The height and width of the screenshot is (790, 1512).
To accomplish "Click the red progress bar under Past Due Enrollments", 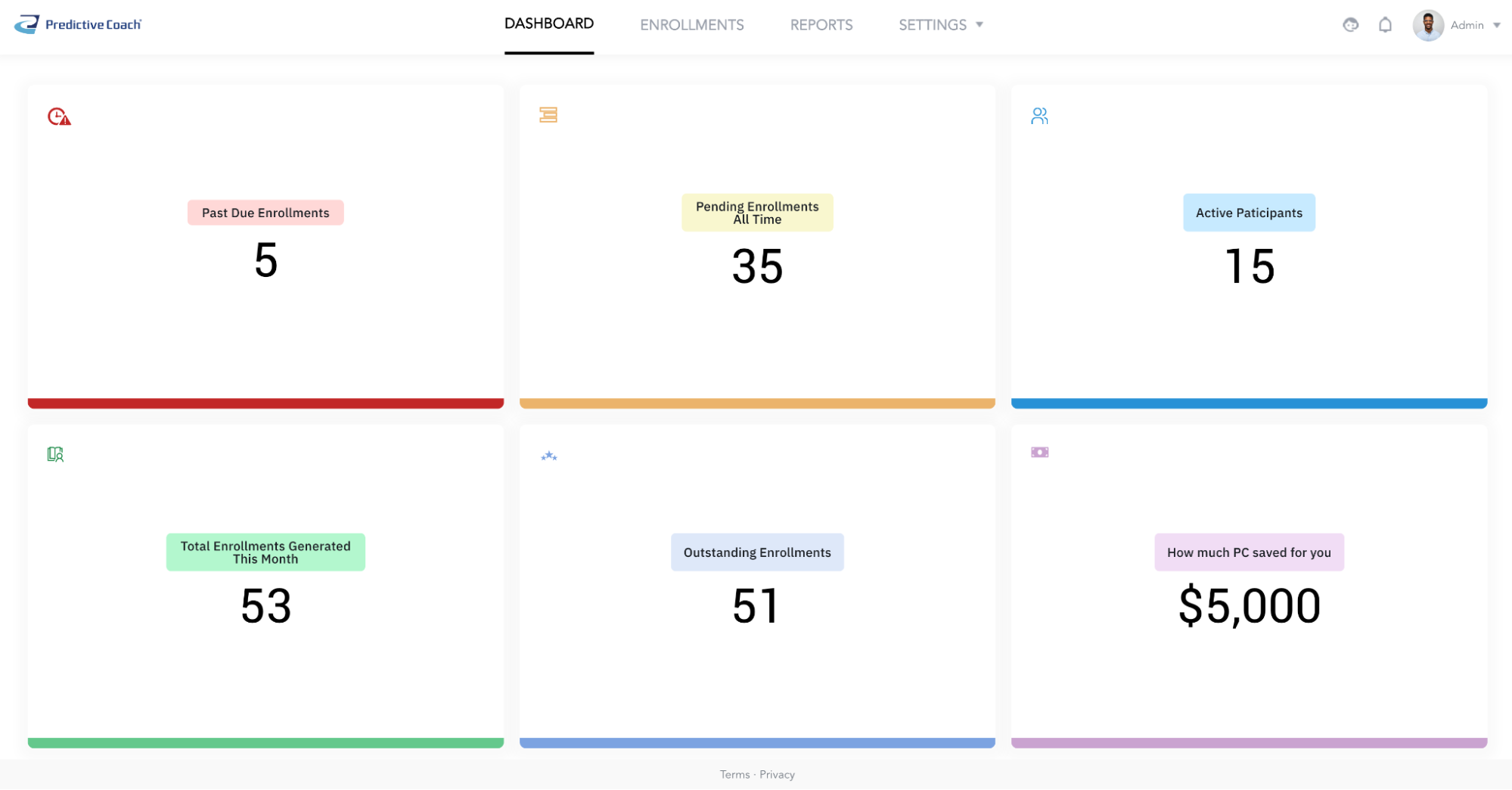I will coord(265,403).
